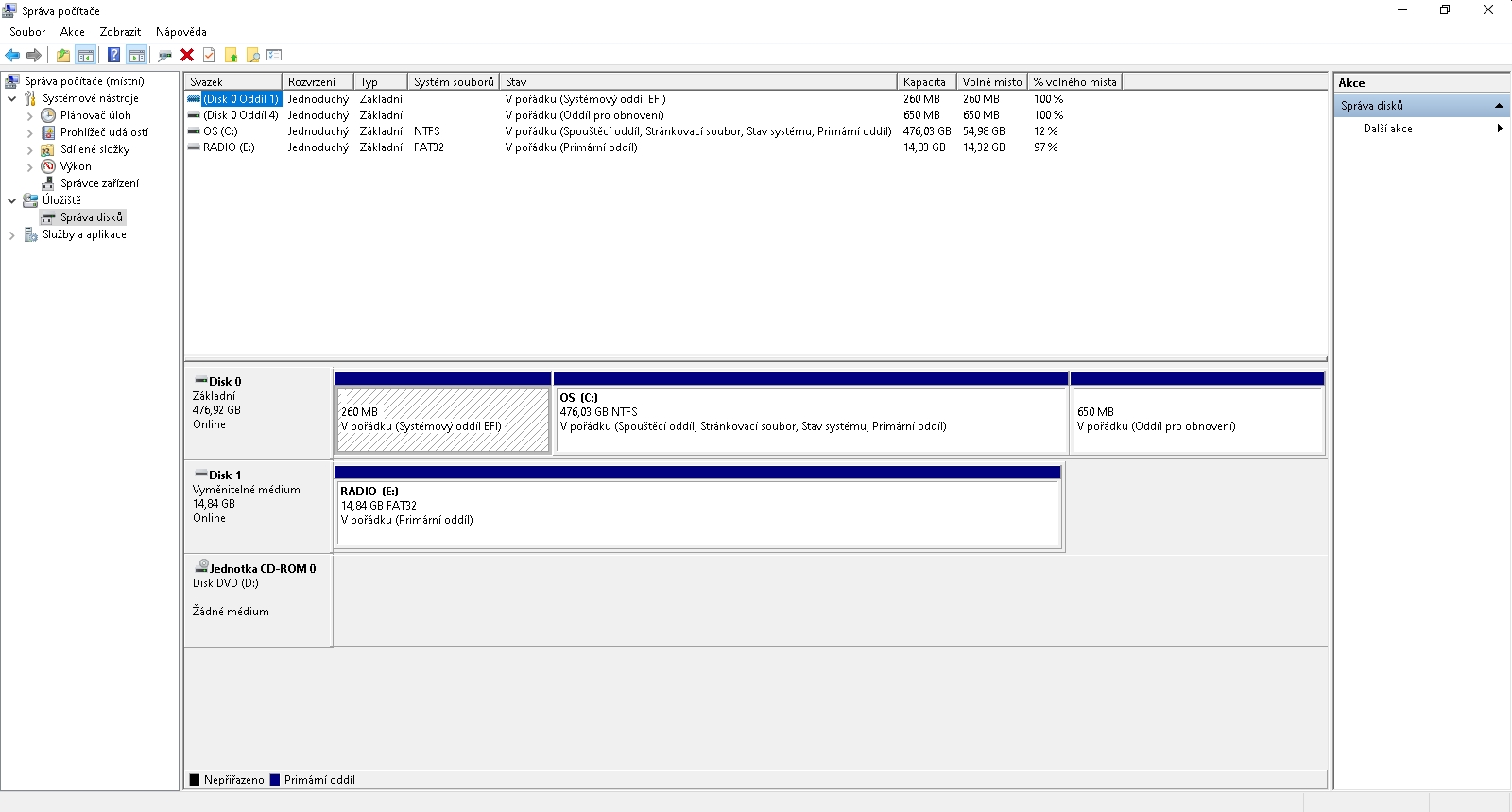The image size is (1512, 812).
Task: Collapse the Úložiště node
Action: click(x=11, y=200)
